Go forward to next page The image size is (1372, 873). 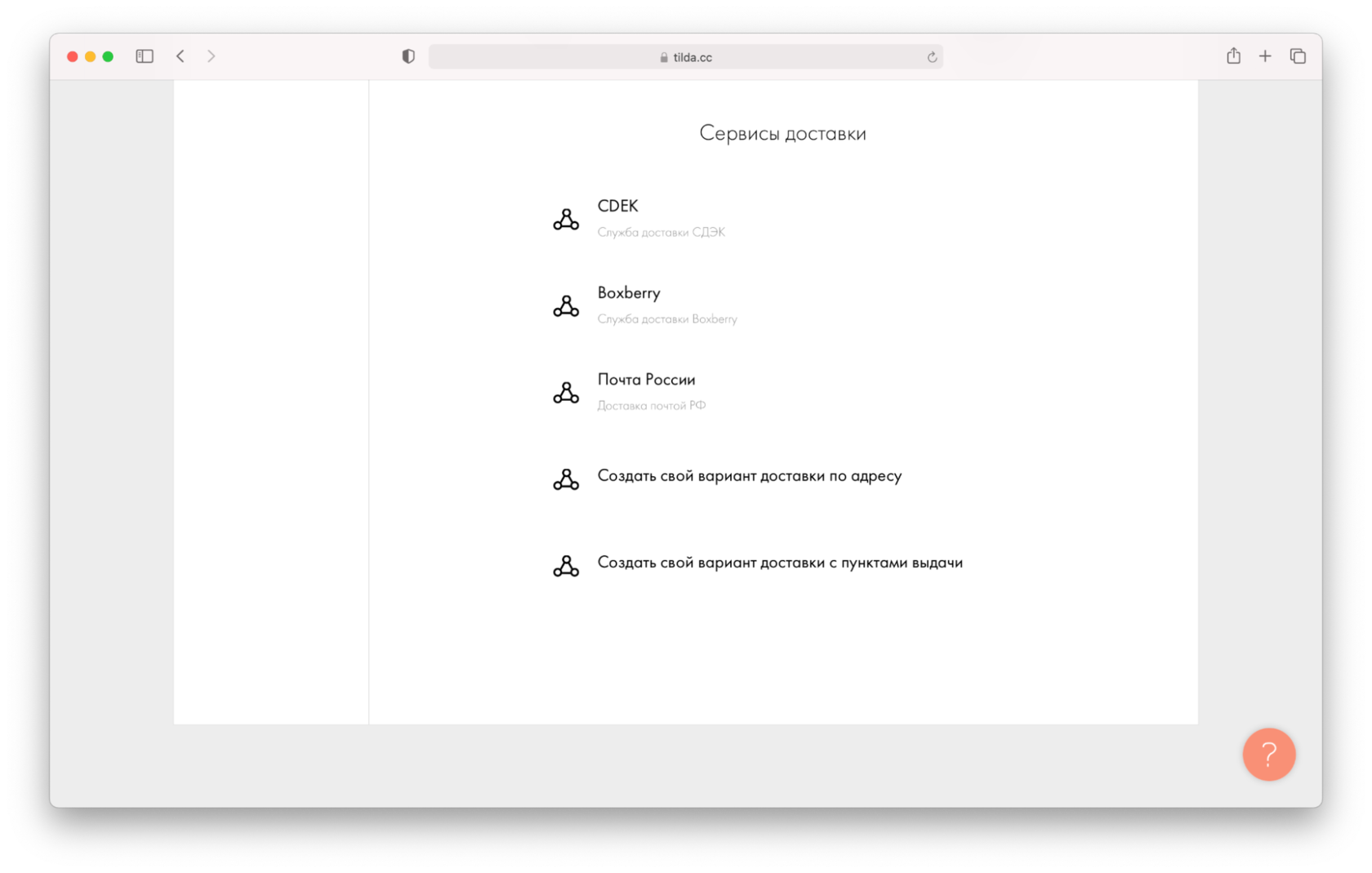click(212, 56)
